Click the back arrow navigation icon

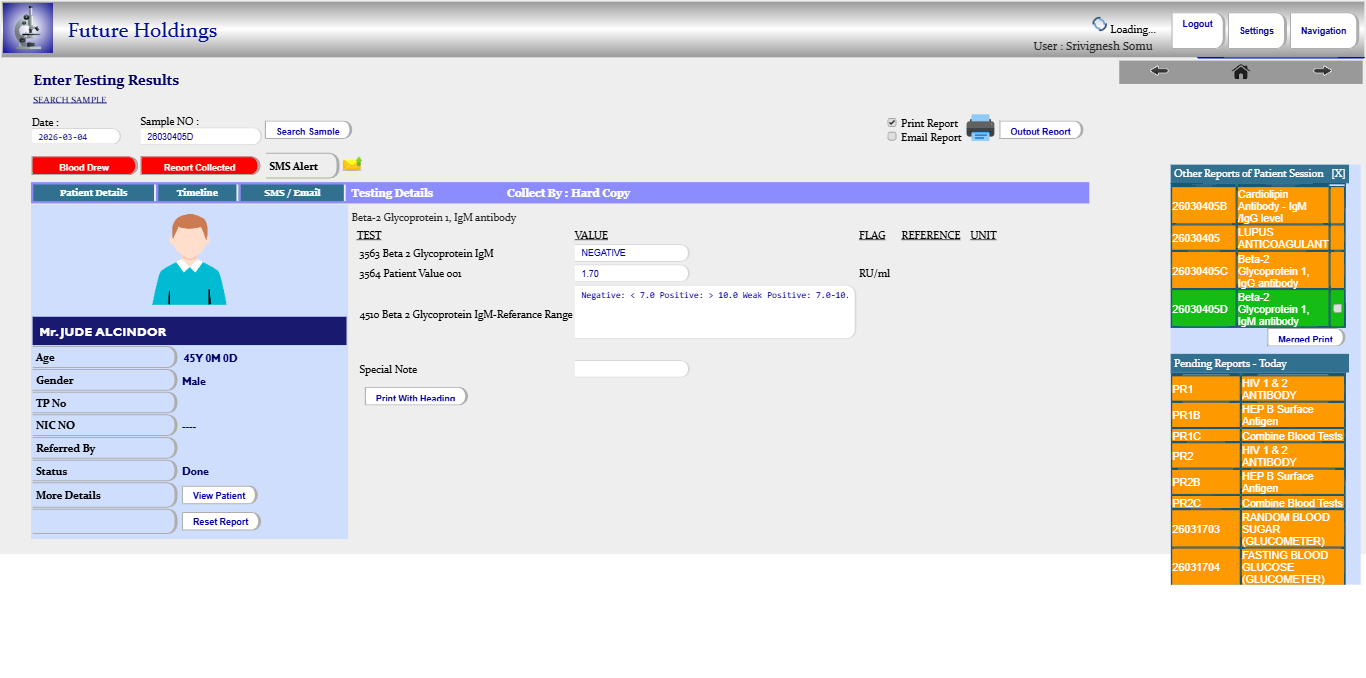point(1159,71)
